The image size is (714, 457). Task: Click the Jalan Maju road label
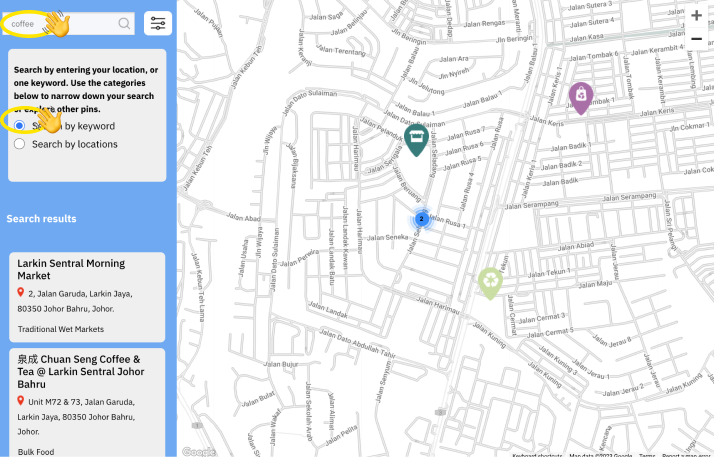[595, 284]
